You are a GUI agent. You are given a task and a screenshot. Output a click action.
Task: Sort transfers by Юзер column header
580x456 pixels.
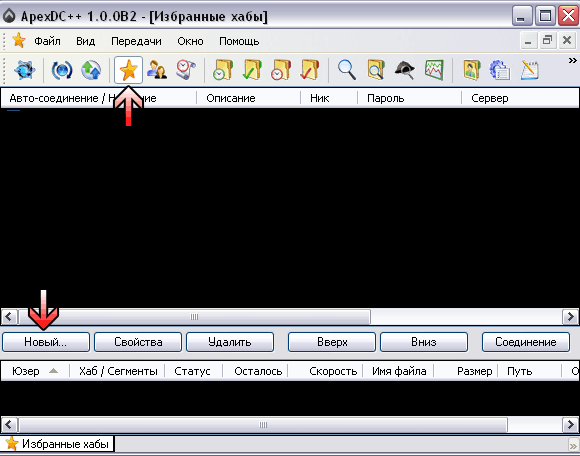[35, 371]
